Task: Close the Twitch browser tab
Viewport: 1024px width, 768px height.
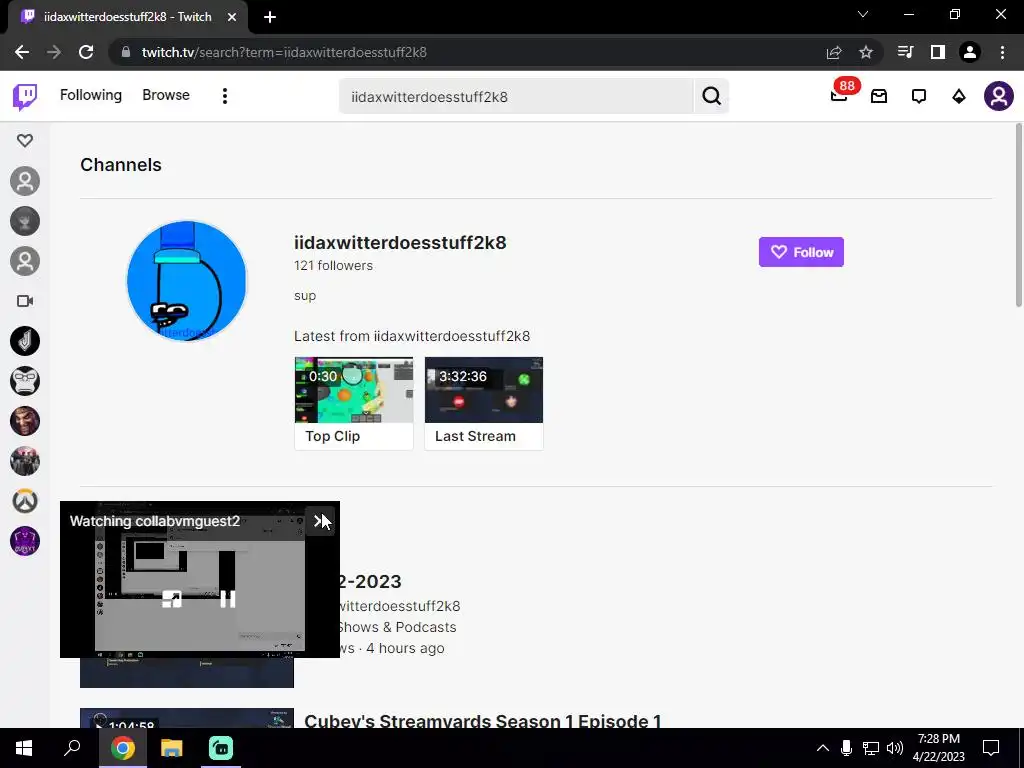Action: tap(232, 17)
